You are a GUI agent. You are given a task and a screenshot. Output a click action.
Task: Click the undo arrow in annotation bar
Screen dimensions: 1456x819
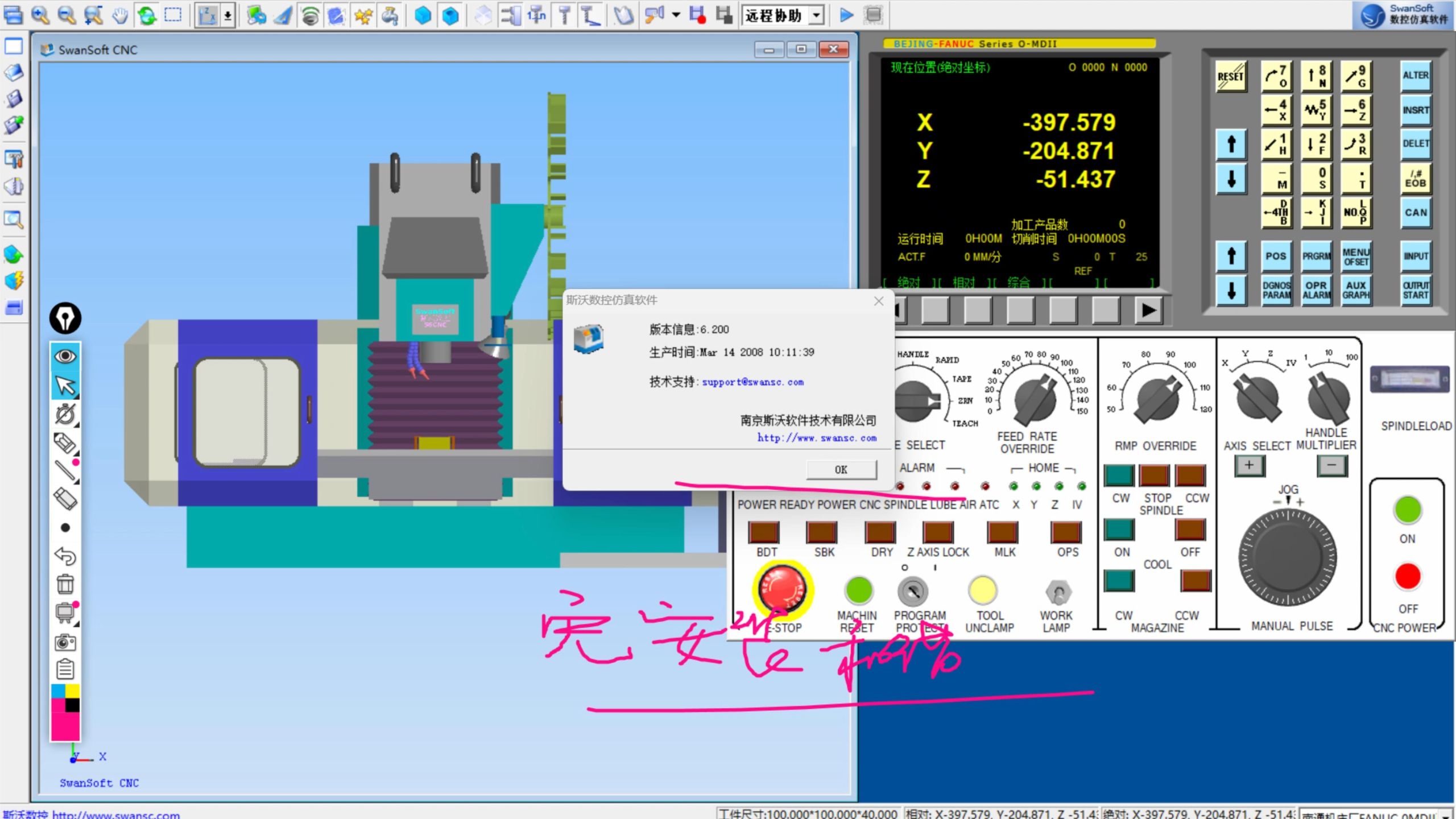point(65,556)
